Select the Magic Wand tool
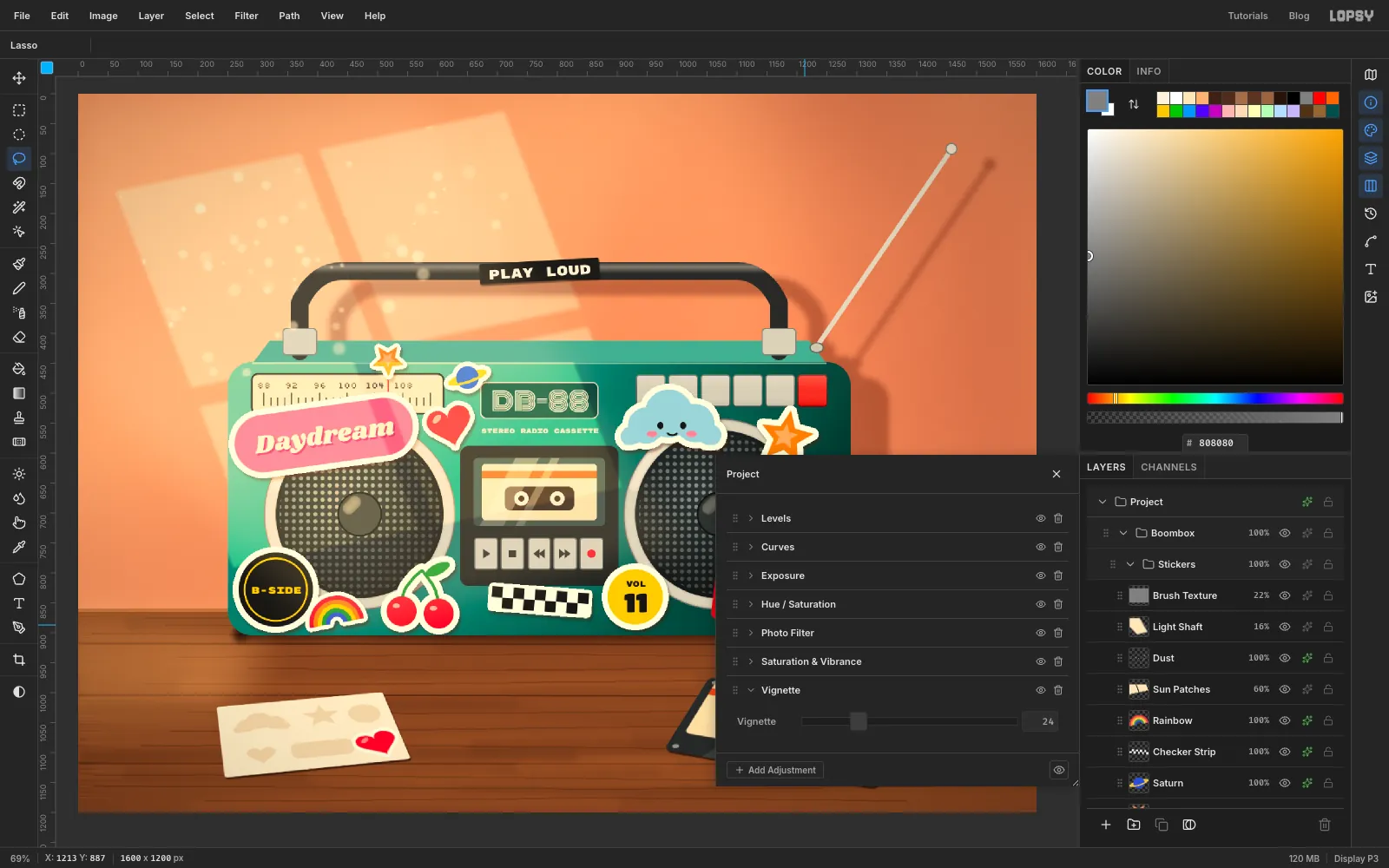The width and height of the screenshot is (1389, 868). 19,207
